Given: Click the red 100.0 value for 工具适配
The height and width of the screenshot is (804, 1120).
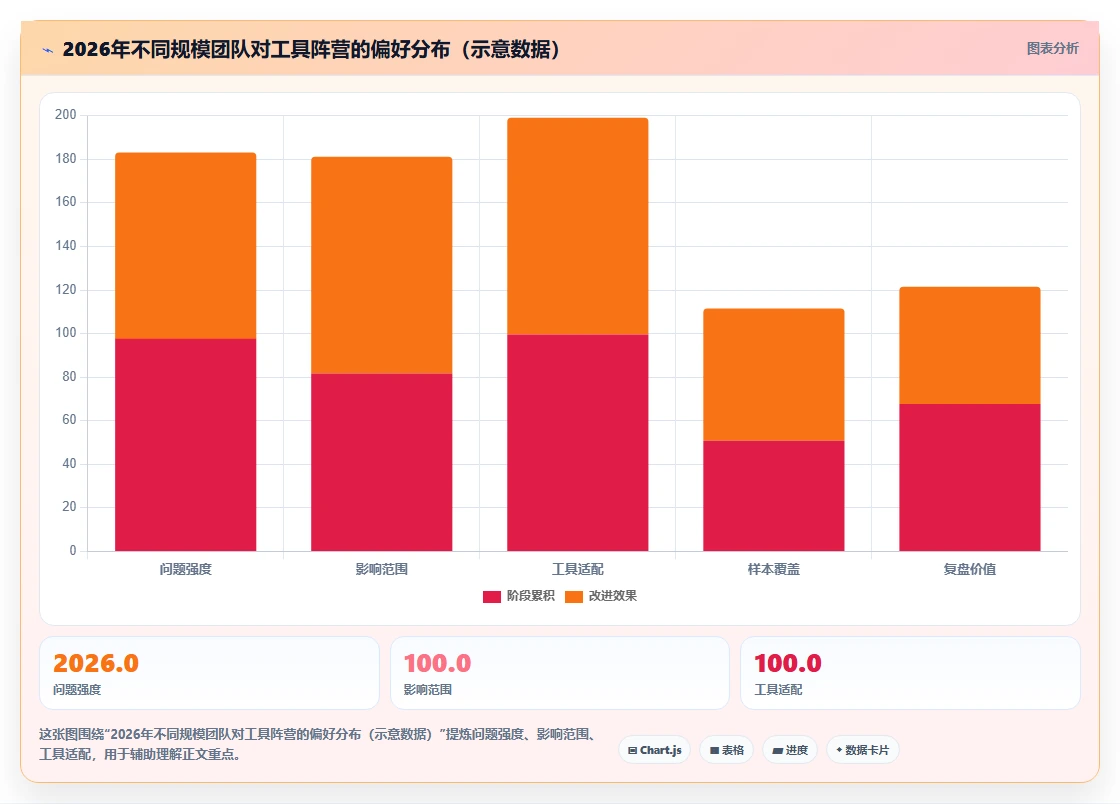Looking at the screenshot, I should tap(788, 663).
